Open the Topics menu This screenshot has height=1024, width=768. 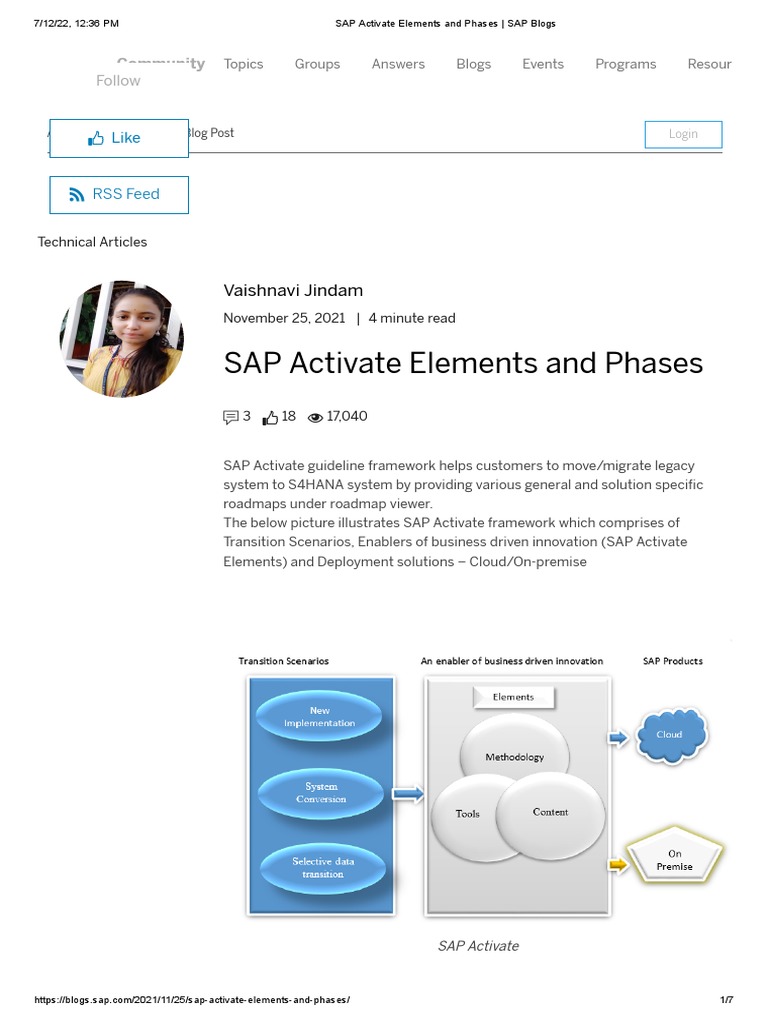coord(243,64)
